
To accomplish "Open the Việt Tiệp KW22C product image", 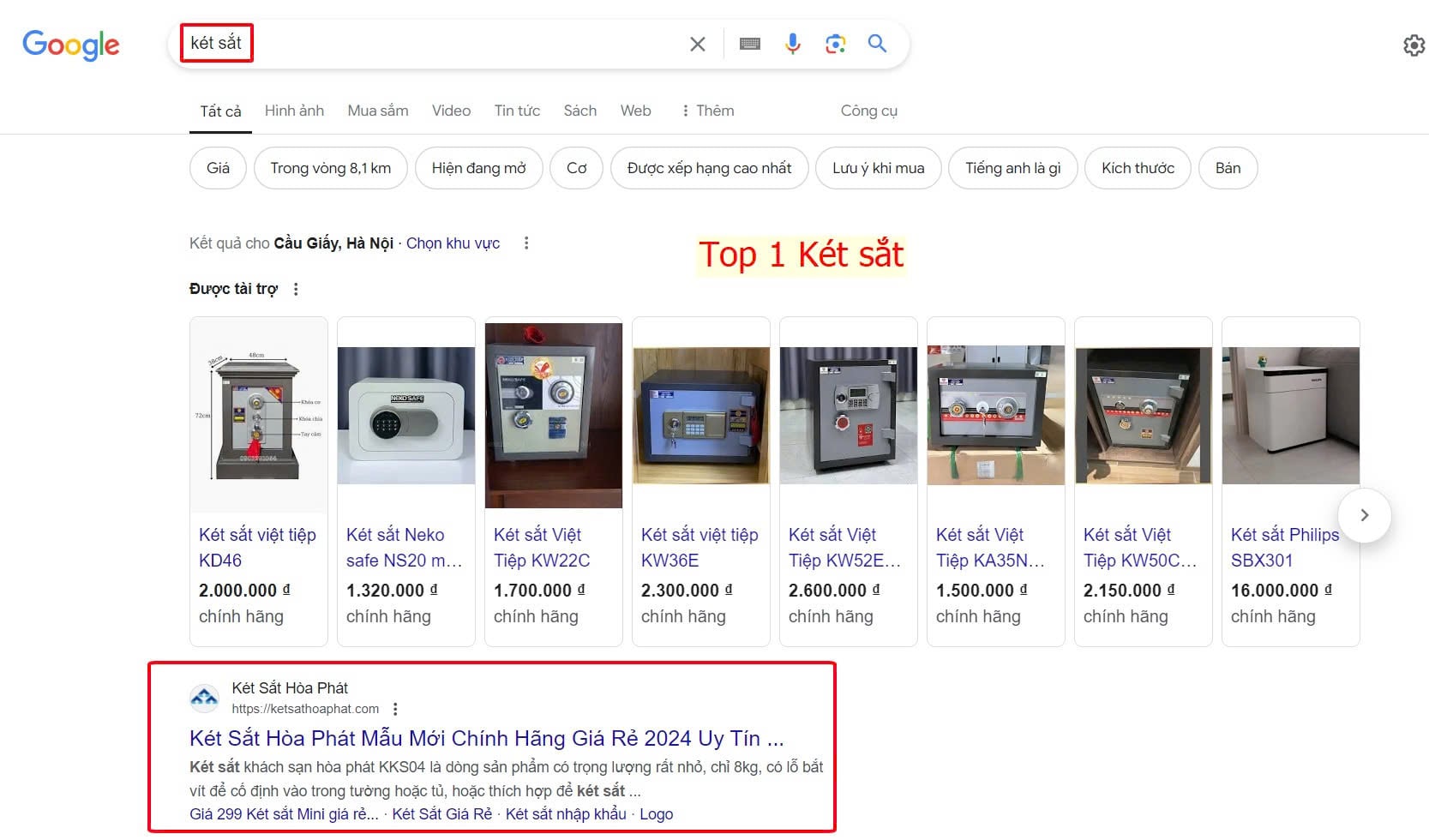I will pos(554,416).
